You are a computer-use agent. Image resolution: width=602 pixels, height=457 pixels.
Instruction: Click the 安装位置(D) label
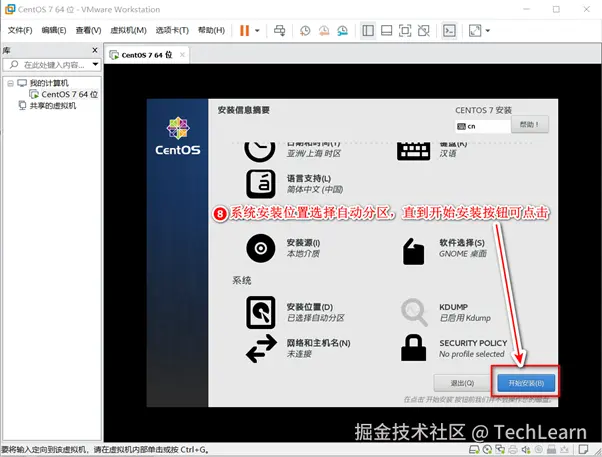pyautogui.click(x=310, y=307)
